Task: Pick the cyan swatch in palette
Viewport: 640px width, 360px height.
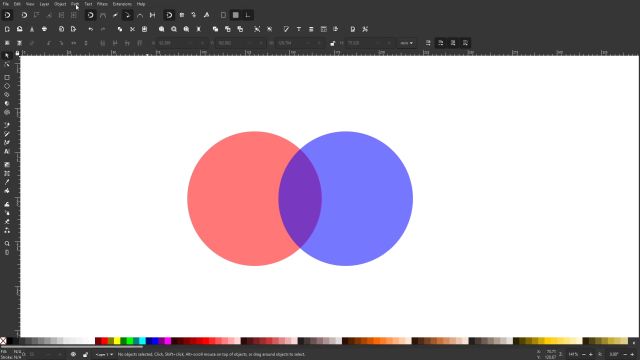Action: [x=142, y=341]
